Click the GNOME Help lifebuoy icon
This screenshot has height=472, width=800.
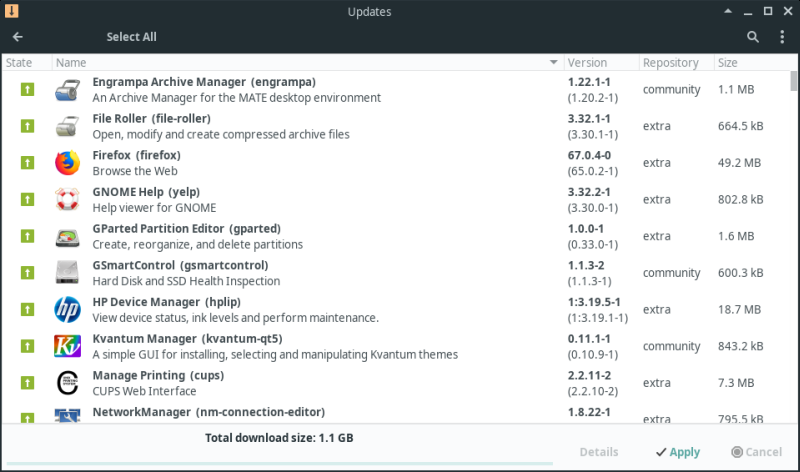[x=67, y=199]
